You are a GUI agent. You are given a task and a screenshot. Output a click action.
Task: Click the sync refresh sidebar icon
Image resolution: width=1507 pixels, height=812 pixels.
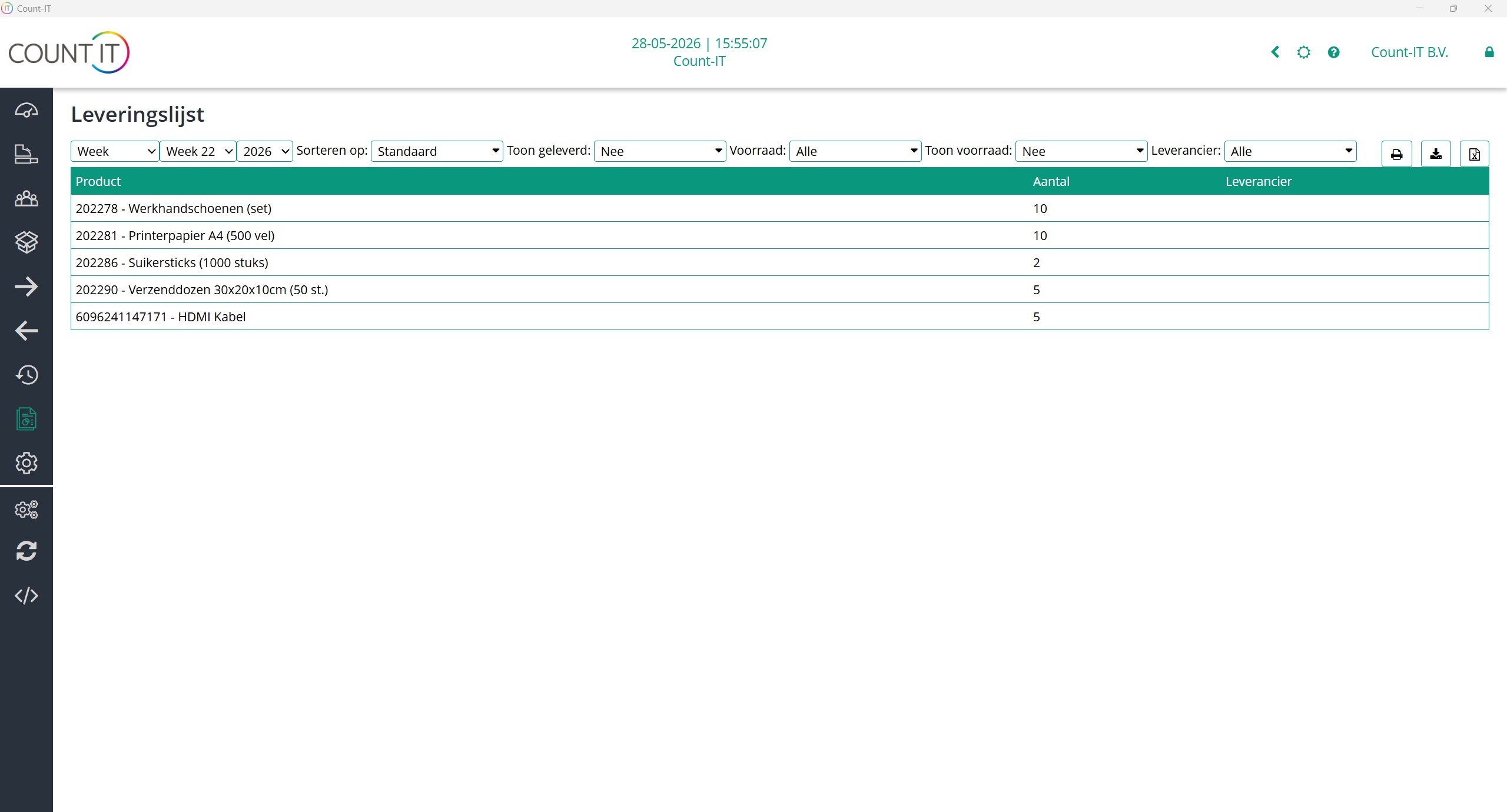[26, 551]
